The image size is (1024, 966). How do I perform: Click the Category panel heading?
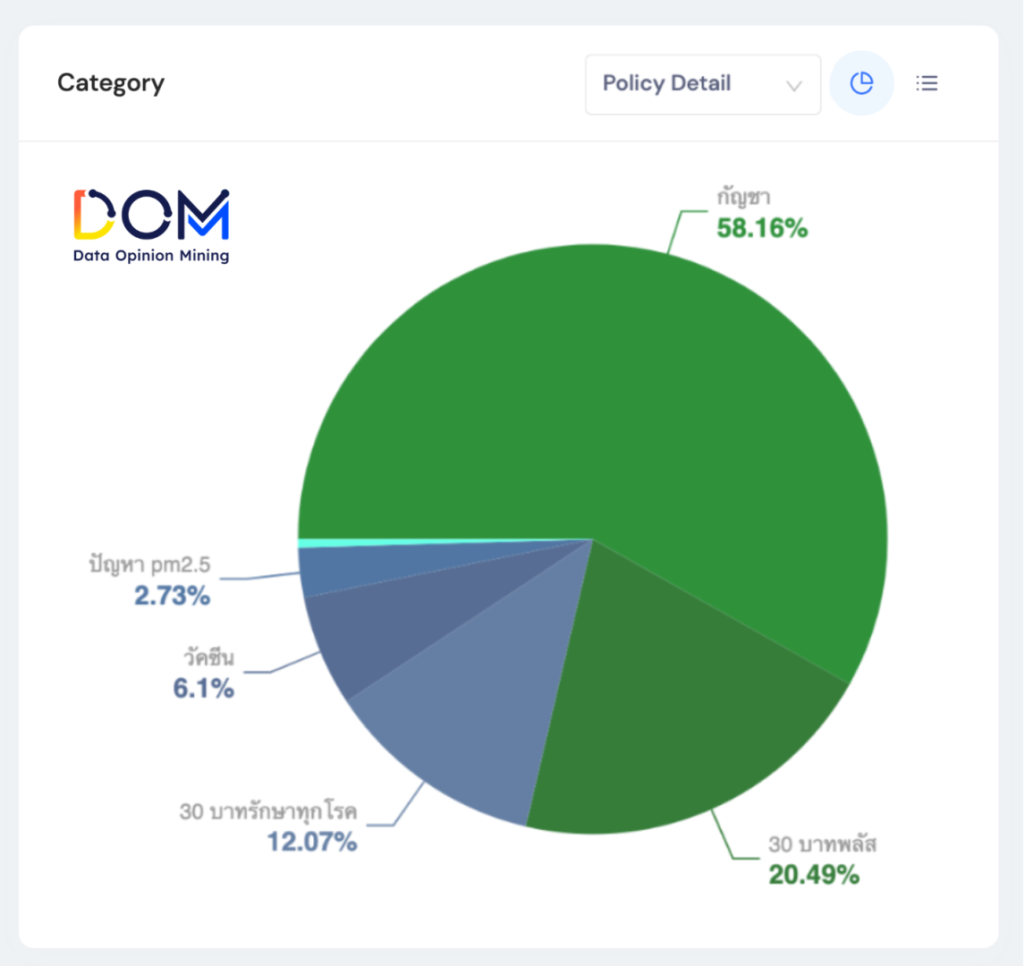tap(111, 82)
